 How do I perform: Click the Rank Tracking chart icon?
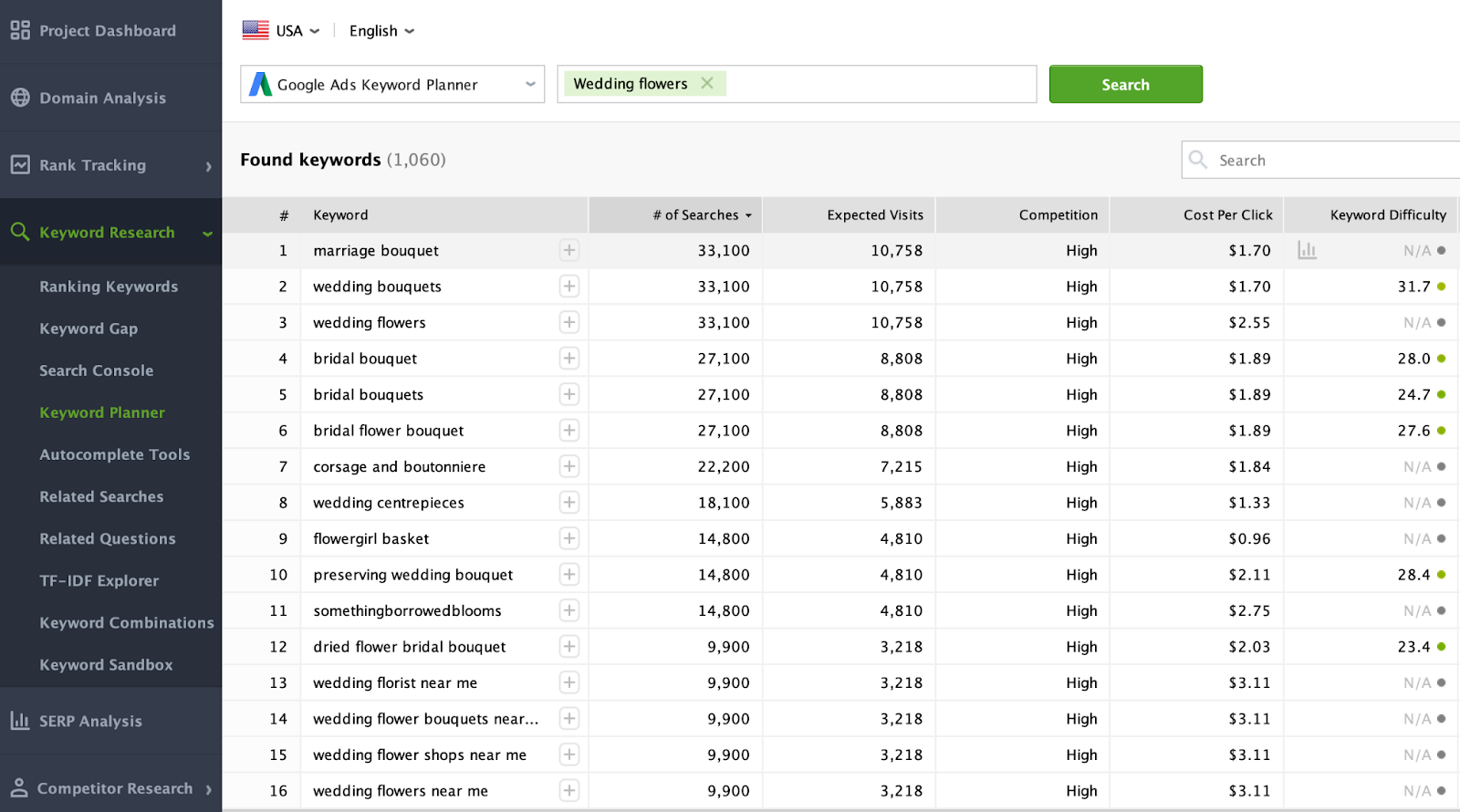(20, 165)
